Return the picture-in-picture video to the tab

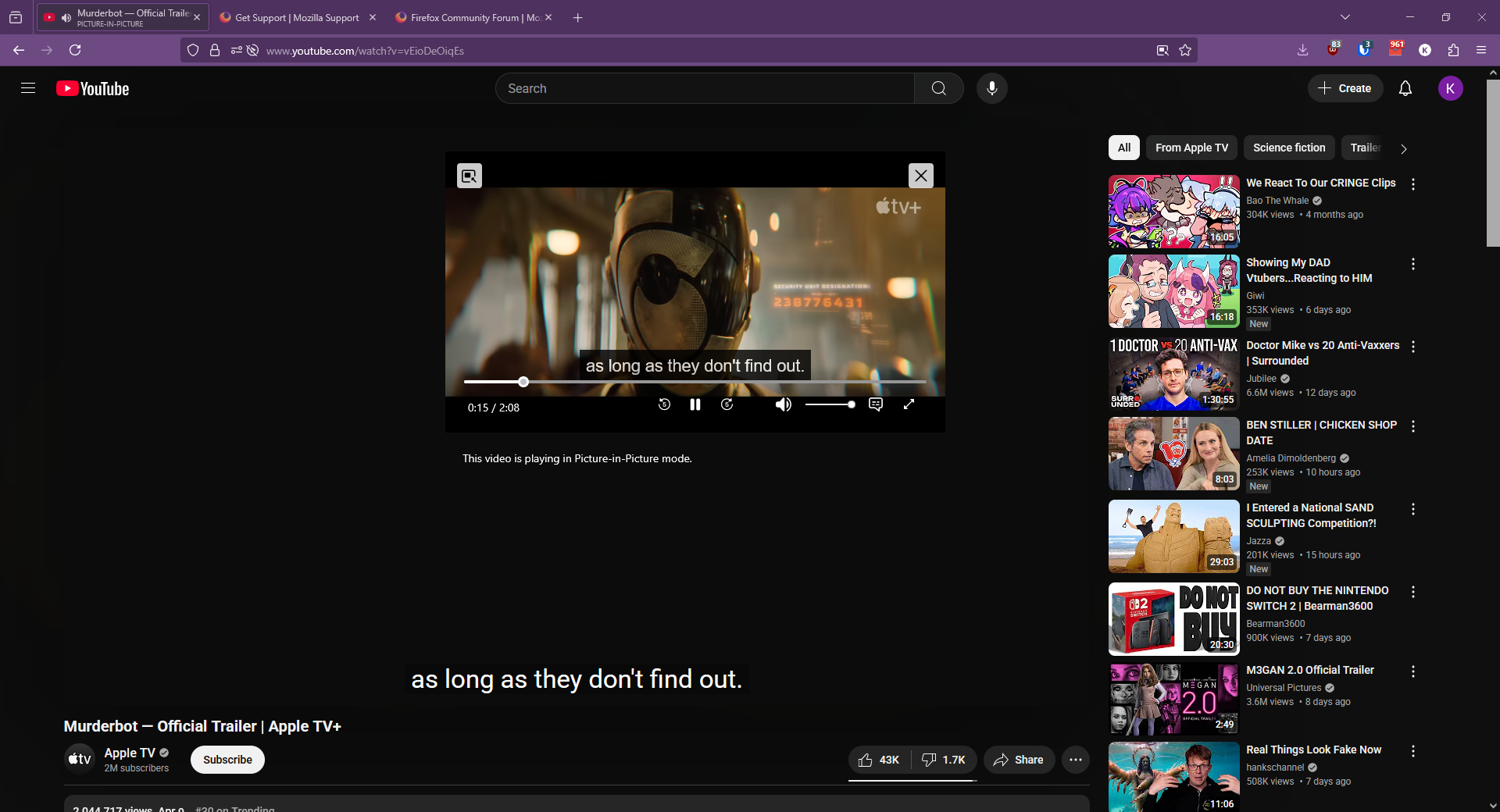tap(469, 176)
